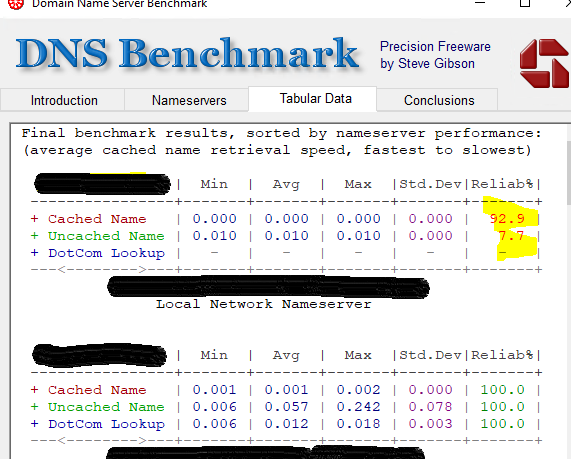The height and width of the screenshot is (459, 571).
Task: Open the Introduction tab
Action: 63,100
